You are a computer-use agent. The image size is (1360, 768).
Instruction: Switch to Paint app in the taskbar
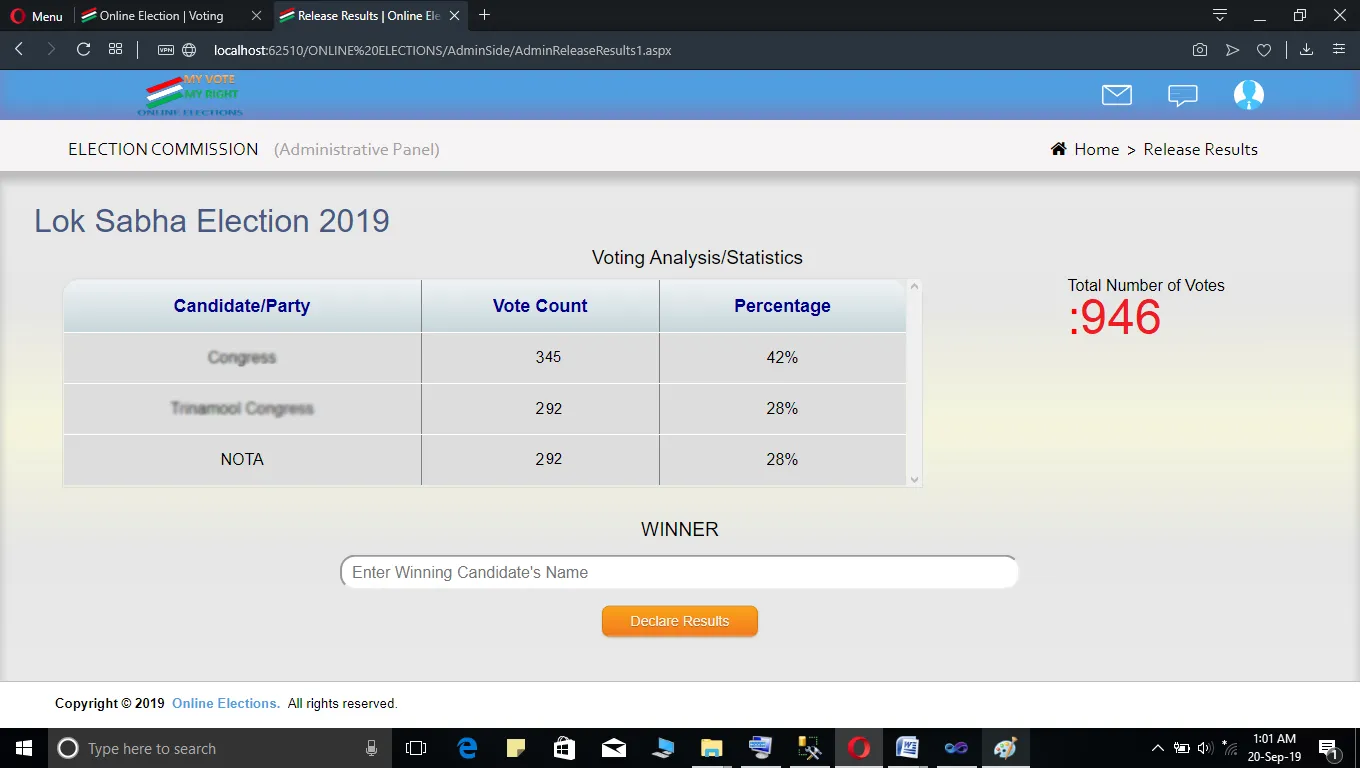click(x=1005, y=748)
